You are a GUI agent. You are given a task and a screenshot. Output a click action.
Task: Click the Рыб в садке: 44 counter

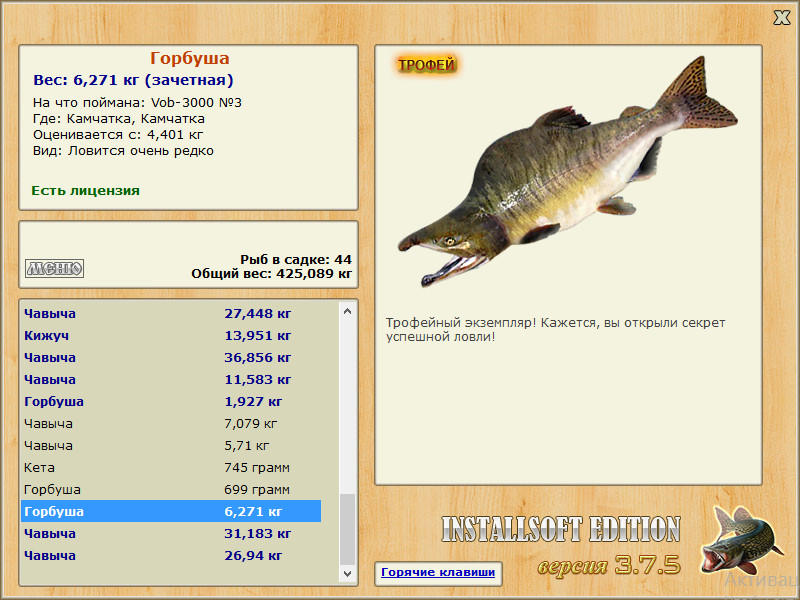pos(296,260)
